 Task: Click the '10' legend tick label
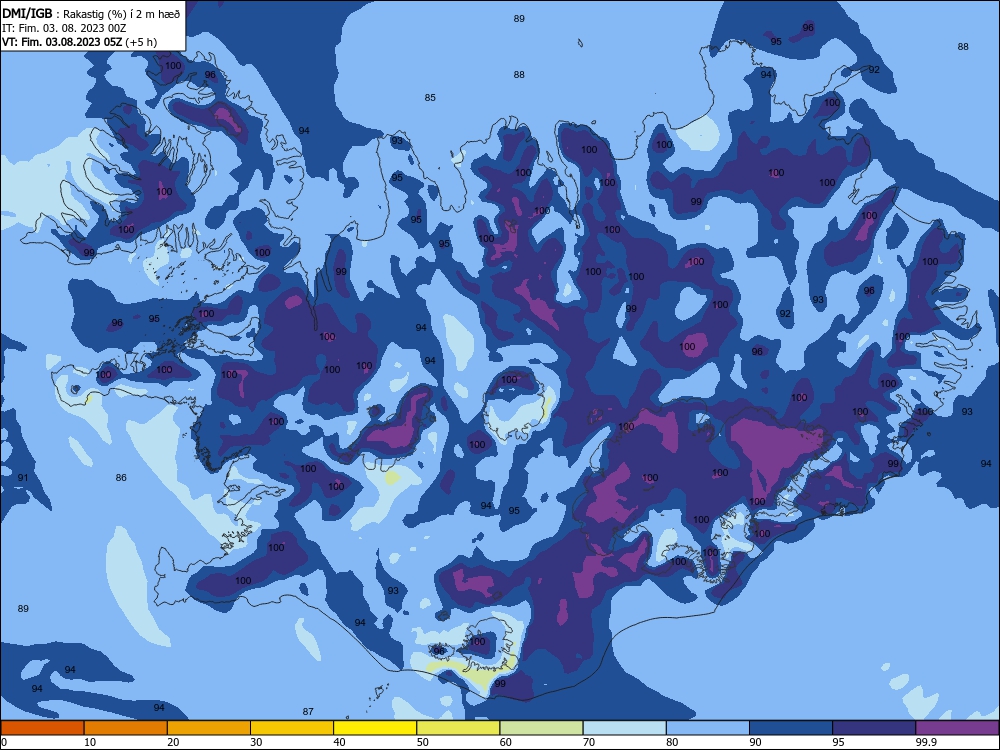pos(90,742)
